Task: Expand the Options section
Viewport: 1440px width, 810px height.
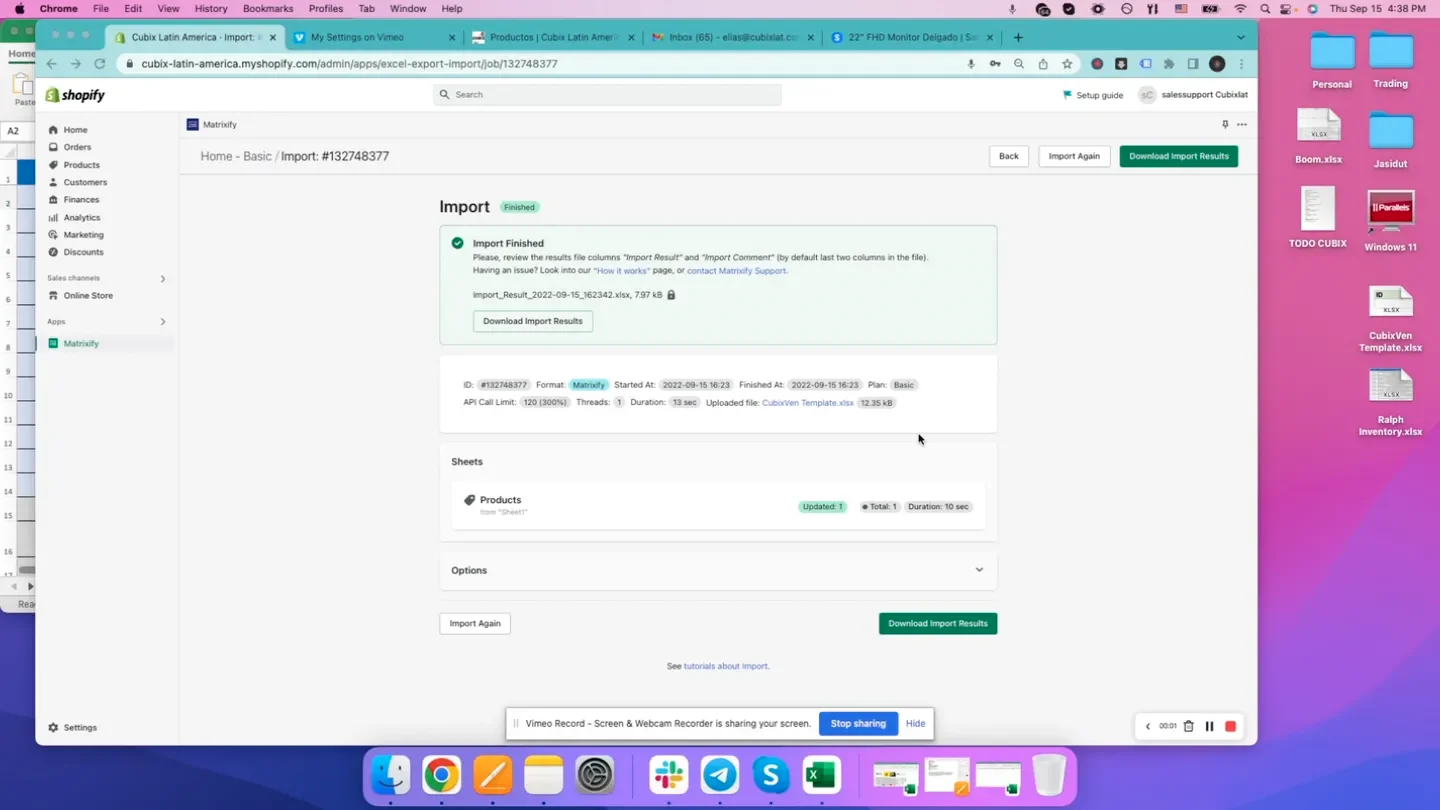Action: [718, 570]
